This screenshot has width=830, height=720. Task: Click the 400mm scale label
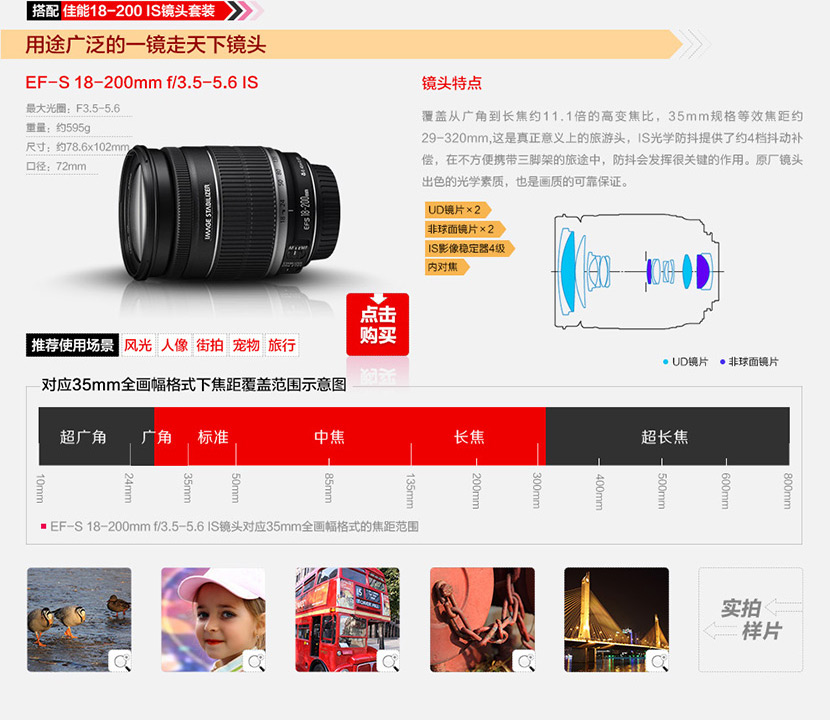(x=600, y=492)
